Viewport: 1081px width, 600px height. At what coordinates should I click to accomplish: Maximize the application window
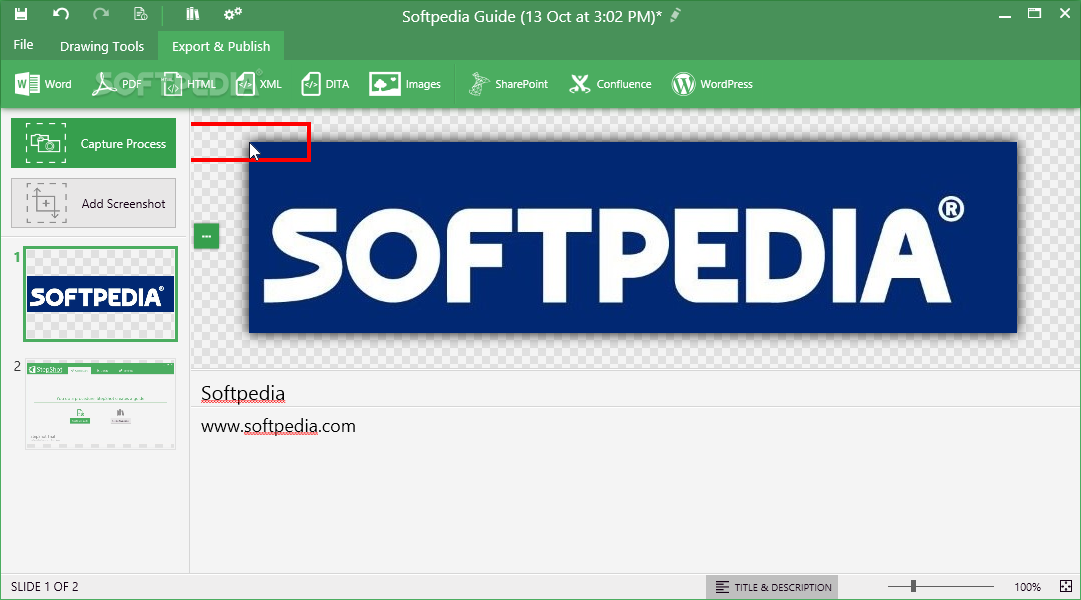pyautogui.click(x=1034, y=13)
